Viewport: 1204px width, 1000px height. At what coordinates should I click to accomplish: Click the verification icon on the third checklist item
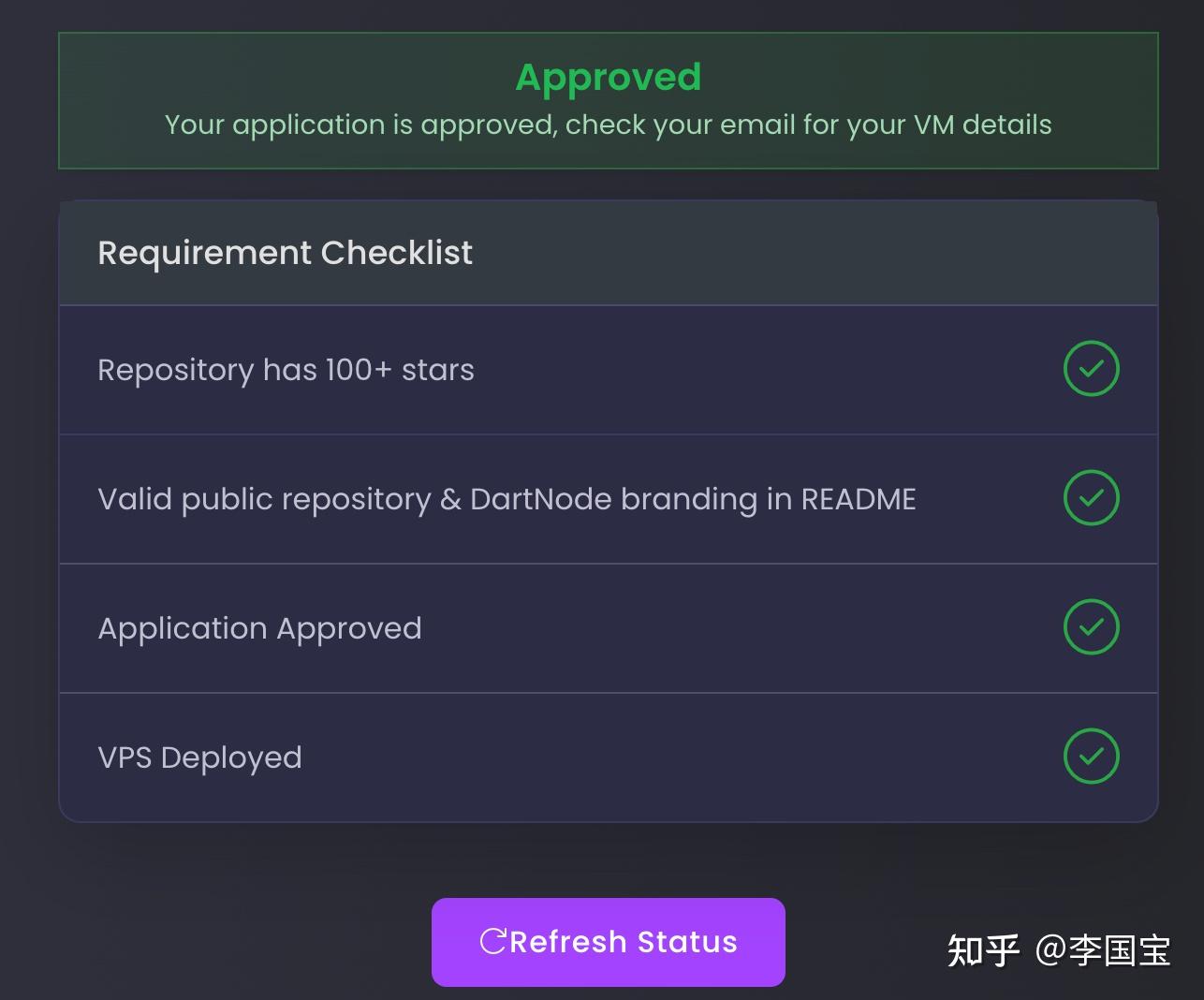[x=1091, y=627]
